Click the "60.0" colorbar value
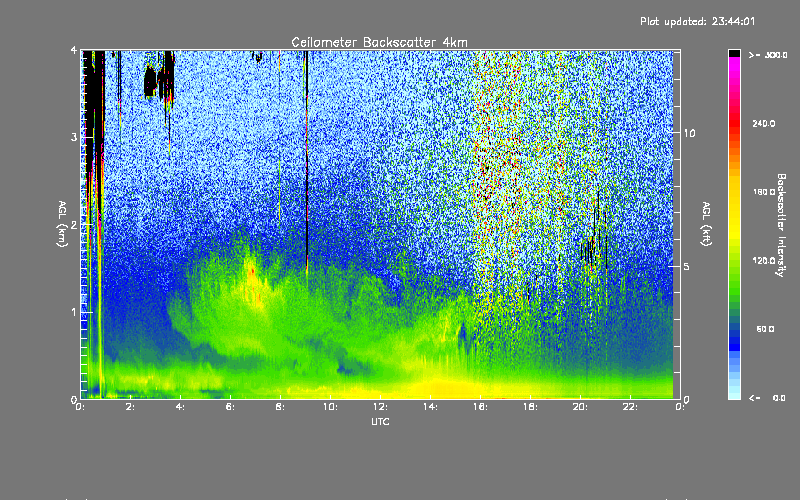The height and width of the screenshot is (500, 800). tap(765, 329)
